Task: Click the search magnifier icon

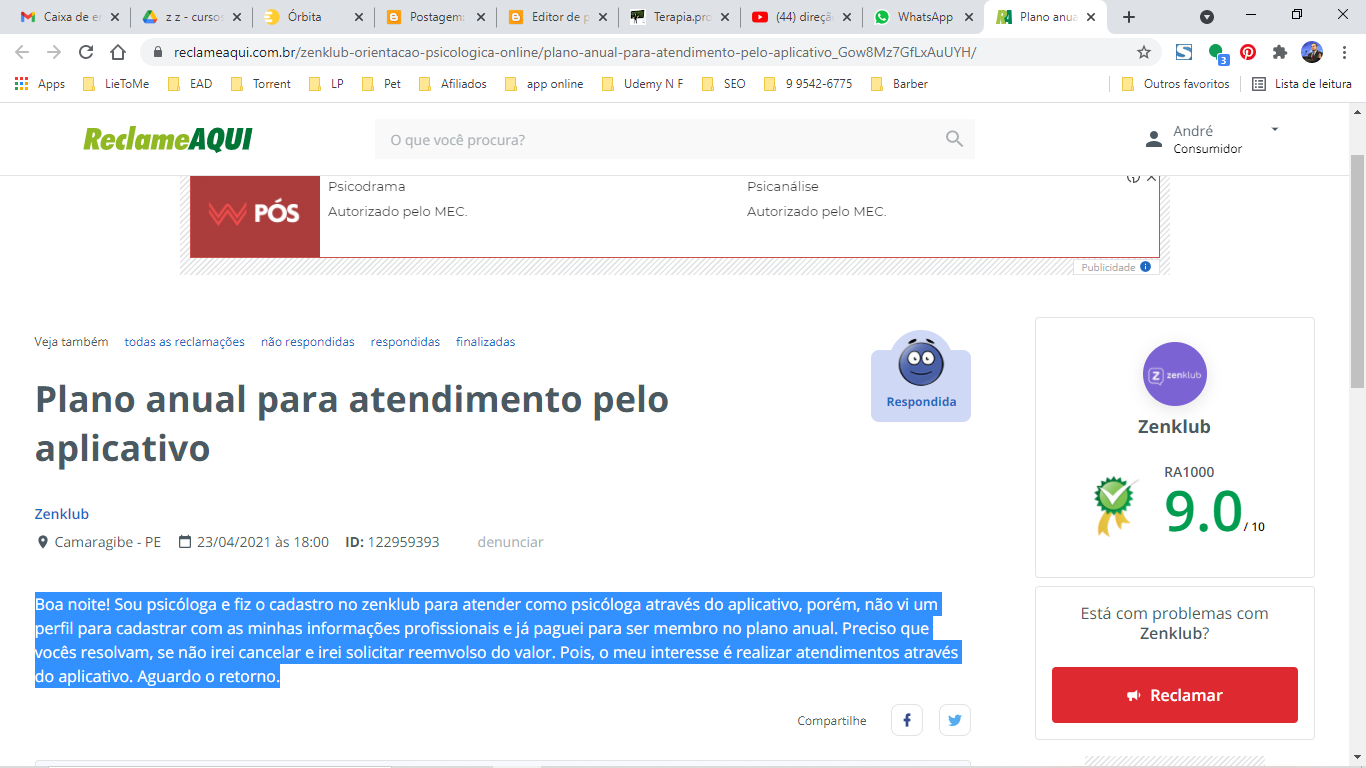Action: tap(954, 139)
